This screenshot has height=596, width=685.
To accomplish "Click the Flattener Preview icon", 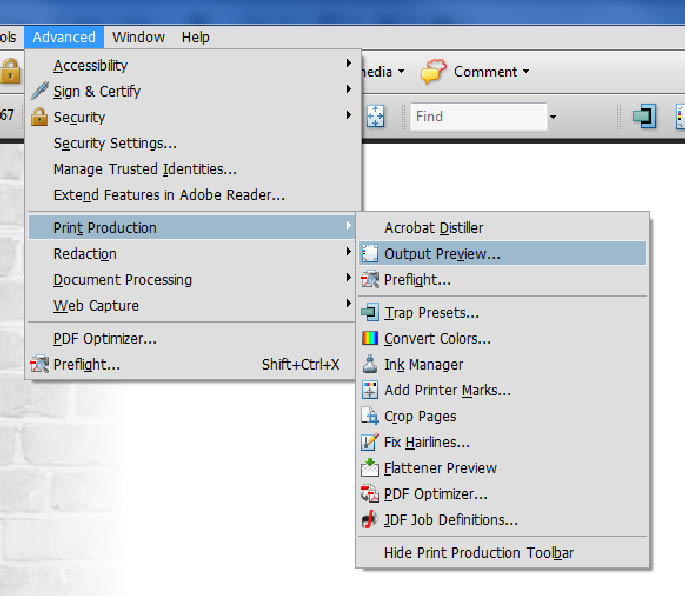I will 370,468.
